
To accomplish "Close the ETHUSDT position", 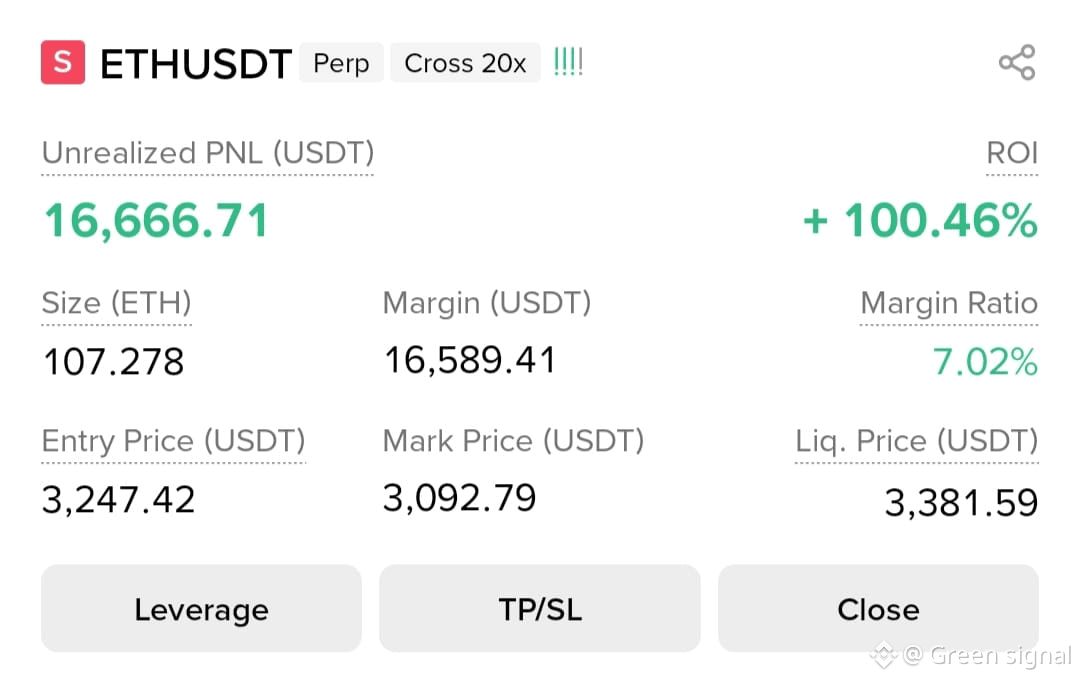I will click(878, 608).
